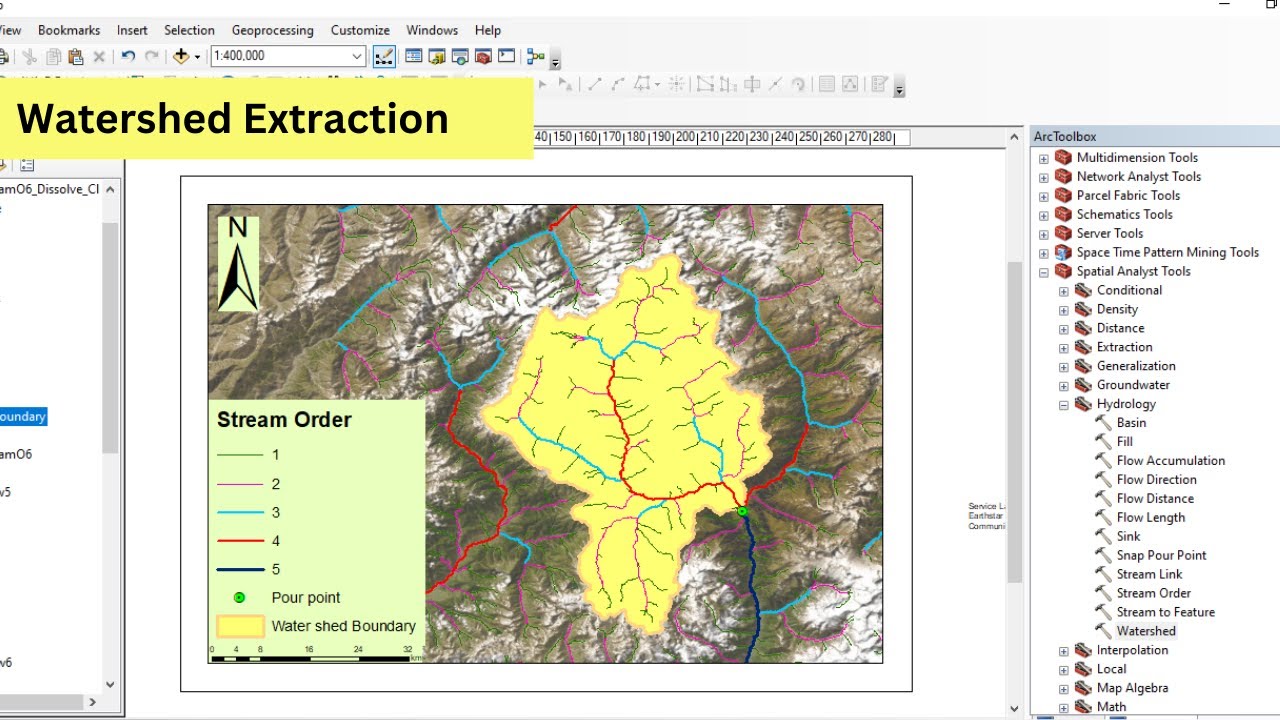Click the Cut icon in standard toolbar

click(x=30, y=57)
